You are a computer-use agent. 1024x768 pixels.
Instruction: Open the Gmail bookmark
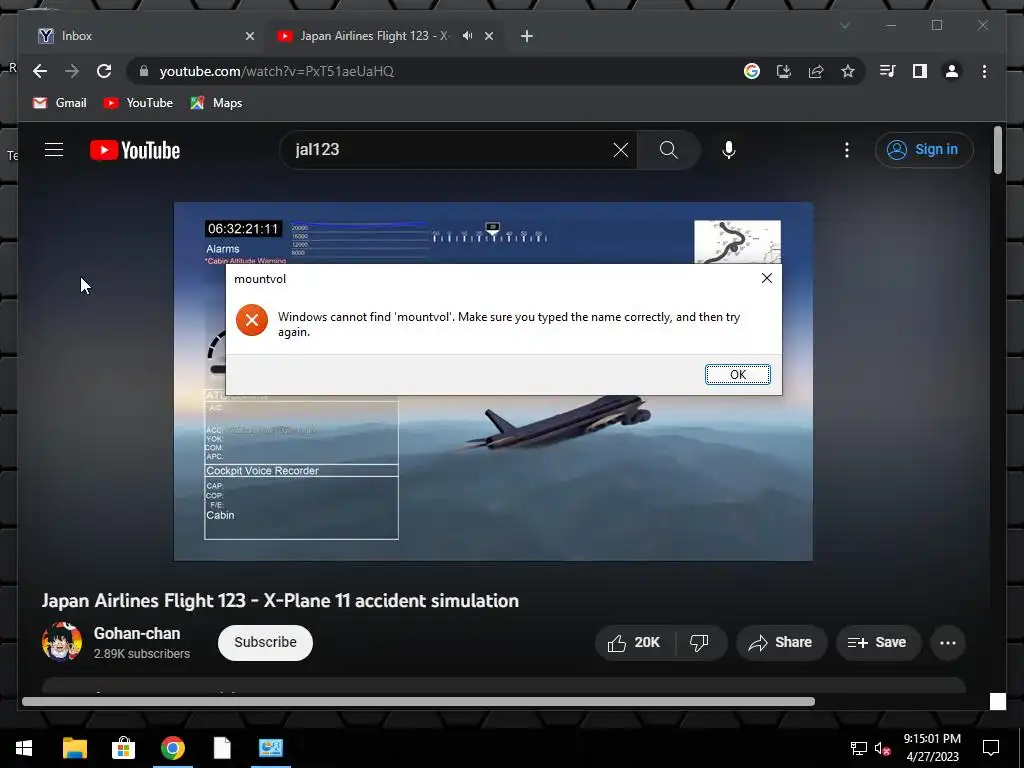(59, 103)
